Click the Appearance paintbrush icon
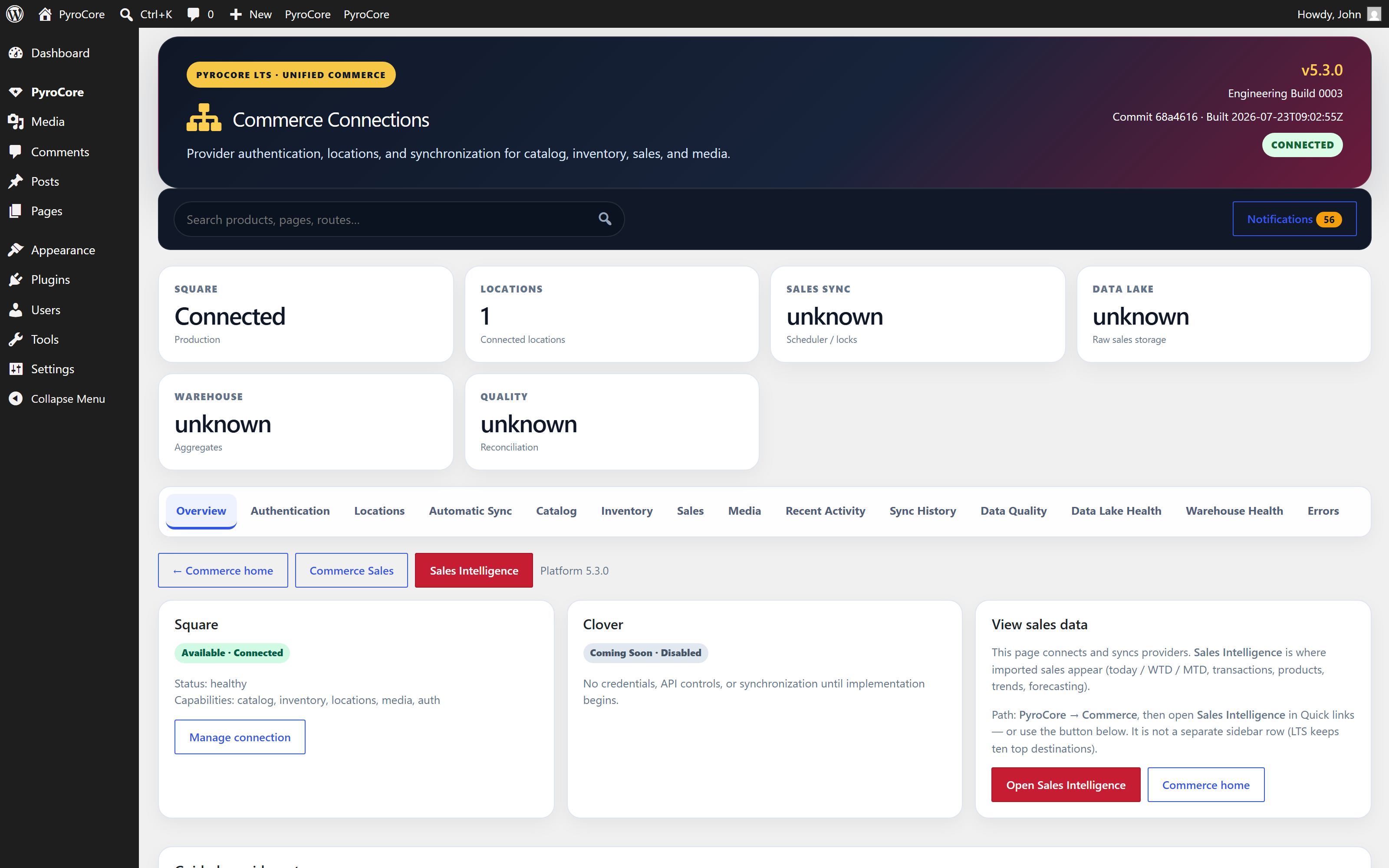 [x=16, y=250]
